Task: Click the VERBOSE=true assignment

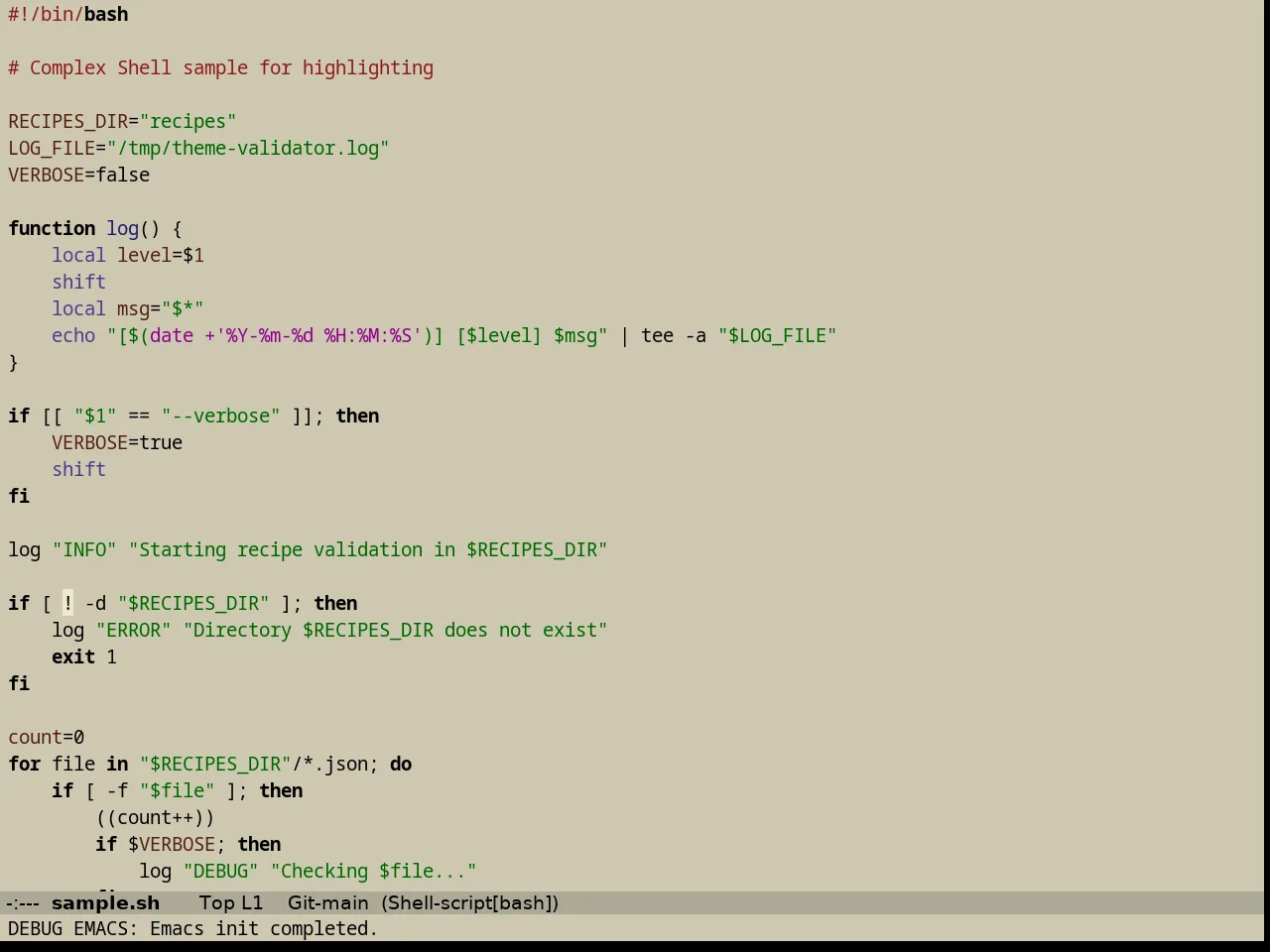Action: 117,442
